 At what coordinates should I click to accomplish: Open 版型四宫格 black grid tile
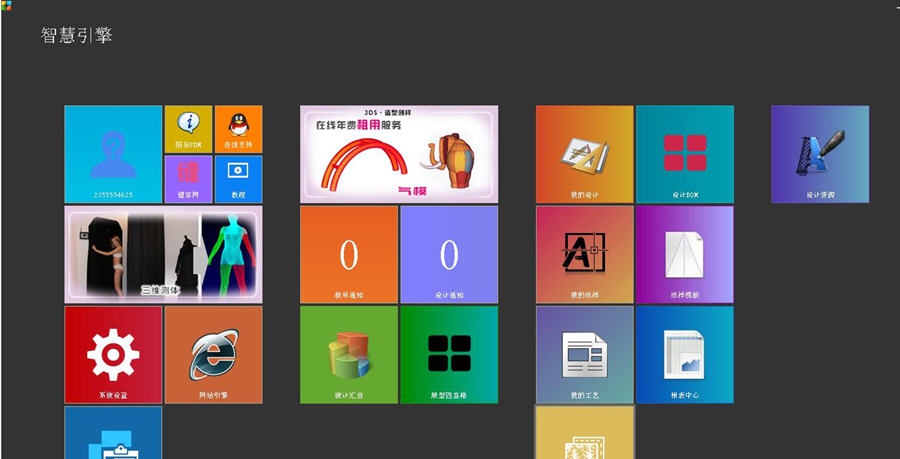coord(449,355)
